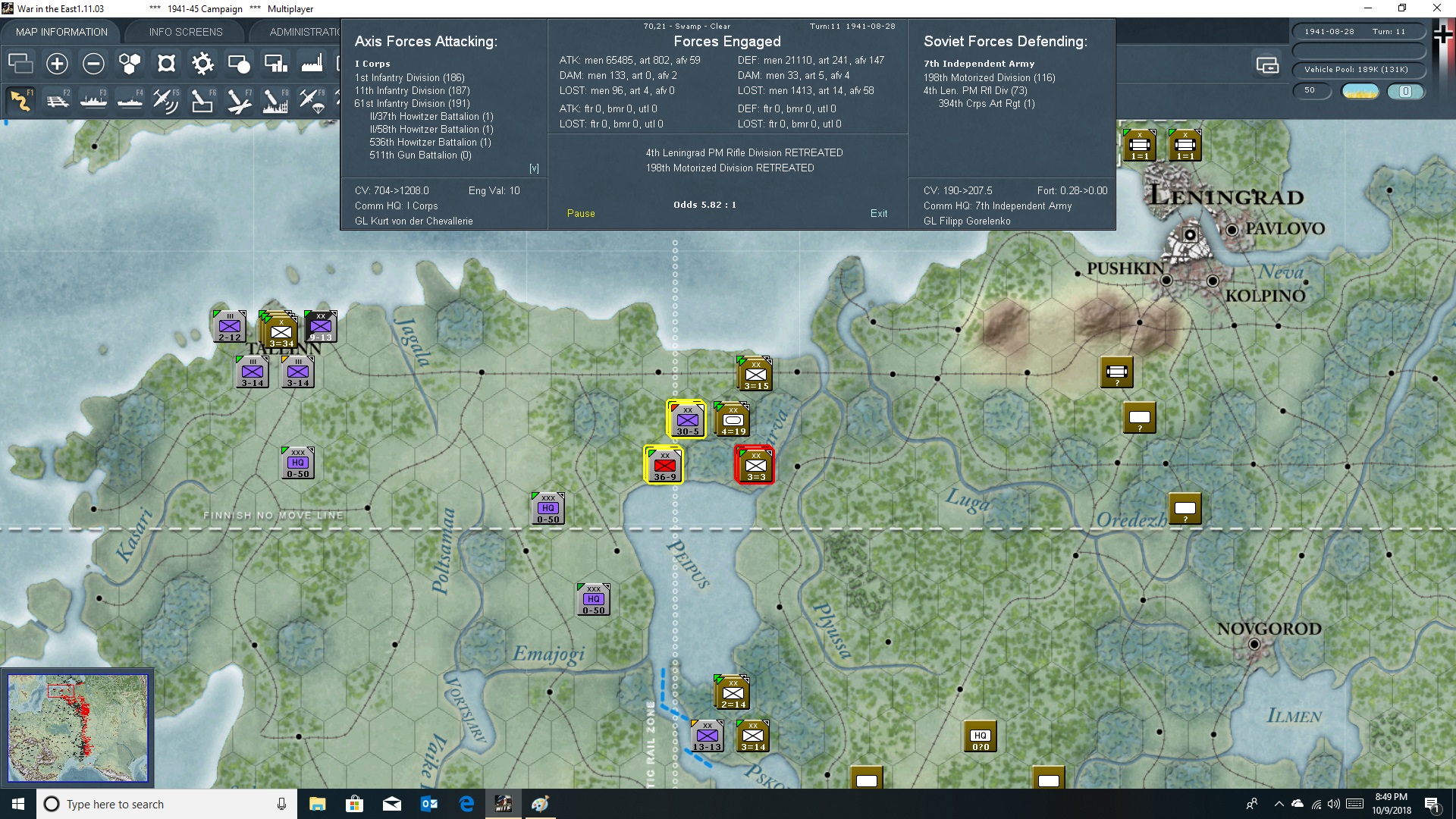This screenshot has height=819, width=1456.
Task: Select the red 36-9 German infantry counter
Action: 664,464
